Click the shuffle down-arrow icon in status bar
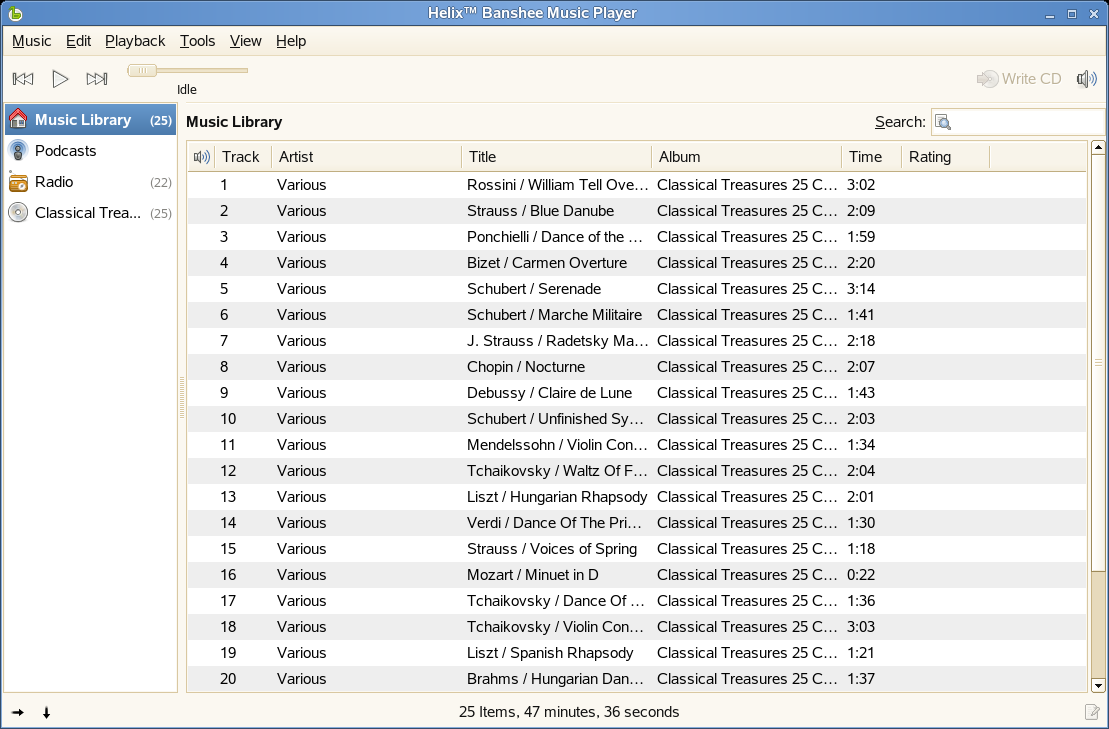 pyautogui.click(x=47, y=713)
